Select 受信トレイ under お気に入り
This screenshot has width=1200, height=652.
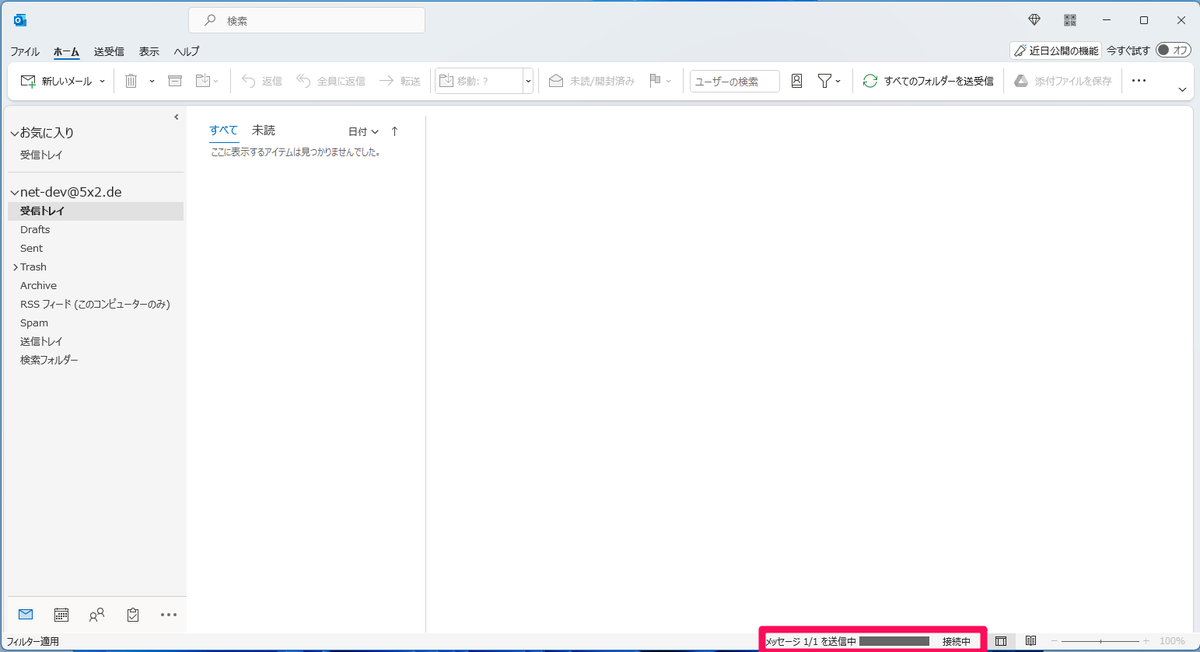point(43,155)
